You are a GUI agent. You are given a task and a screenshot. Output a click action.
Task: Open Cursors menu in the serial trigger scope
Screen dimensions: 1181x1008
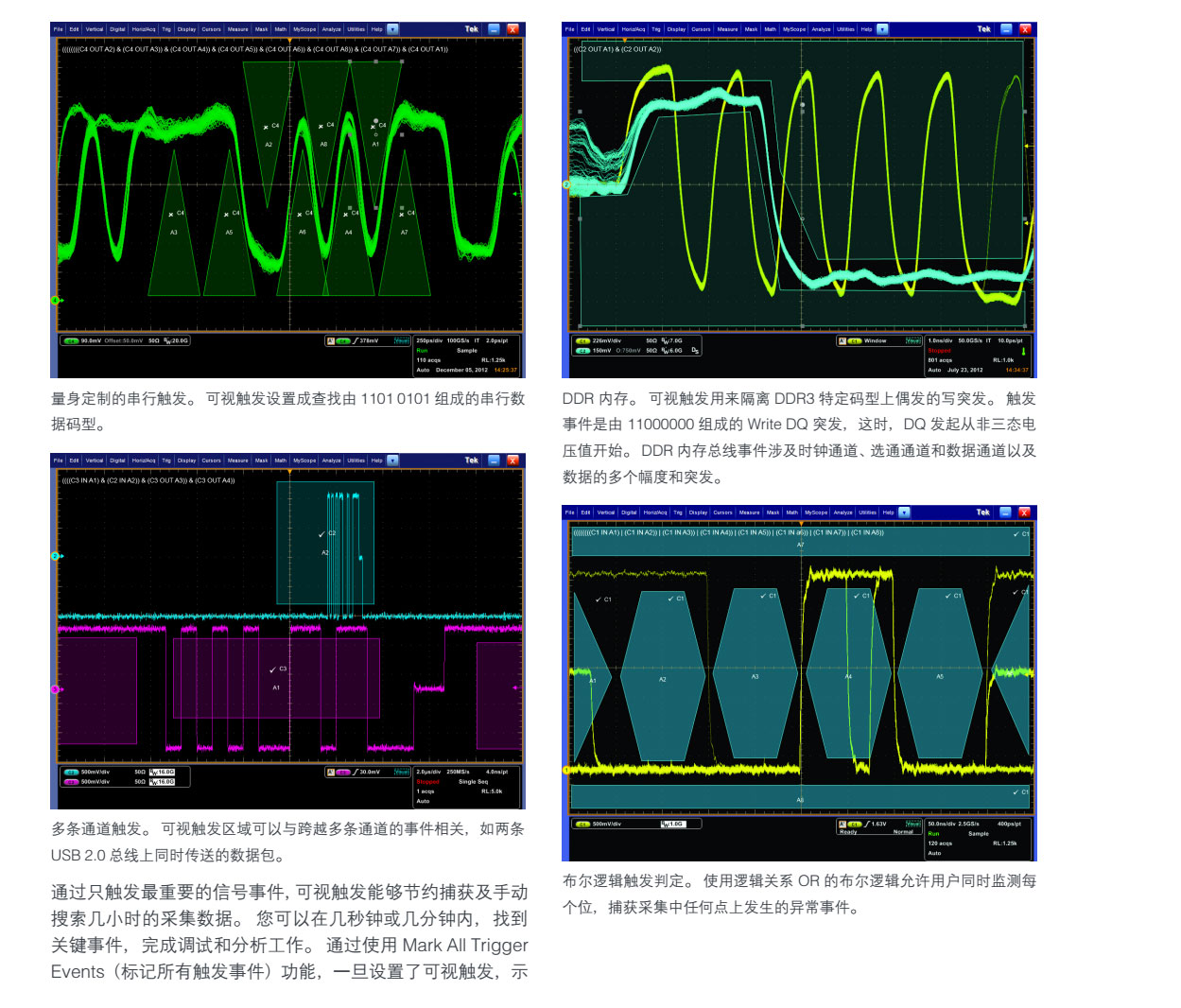(211, 29)
